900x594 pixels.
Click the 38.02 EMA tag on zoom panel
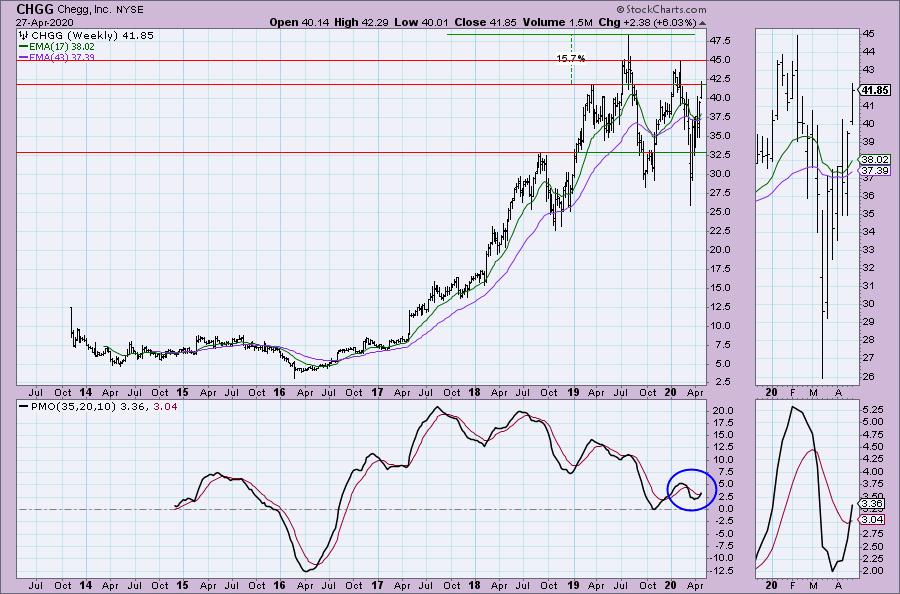(x=876, y=160)
